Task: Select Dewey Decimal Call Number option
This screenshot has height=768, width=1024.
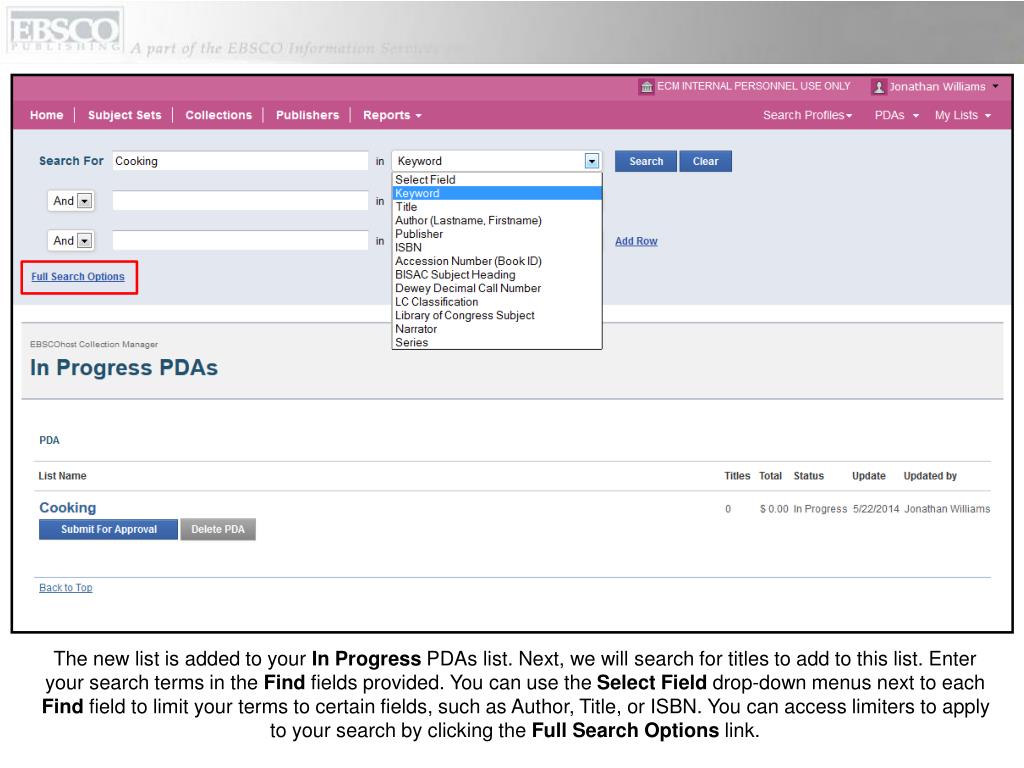Action: click(496, 288)
